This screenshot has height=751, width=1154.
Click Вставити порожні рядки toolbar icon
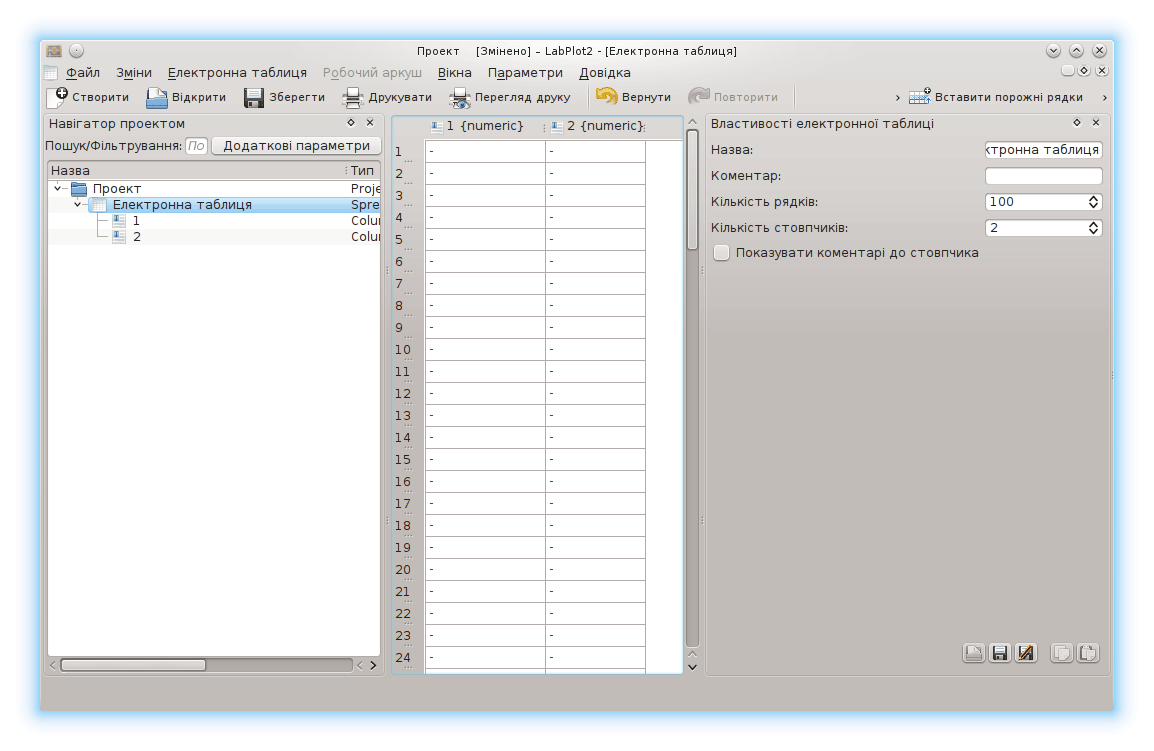click(920, 97)
